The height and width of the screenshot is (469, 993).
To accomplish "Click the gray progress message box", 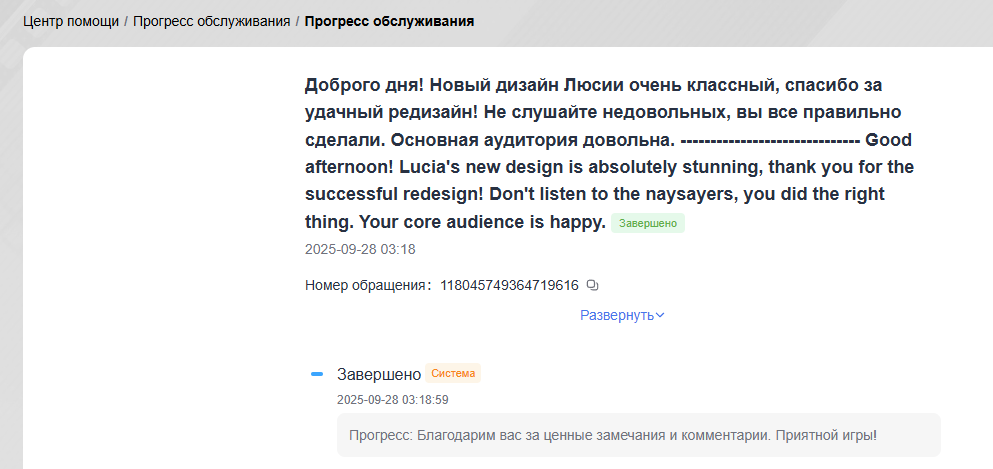I will coord(638,435).
